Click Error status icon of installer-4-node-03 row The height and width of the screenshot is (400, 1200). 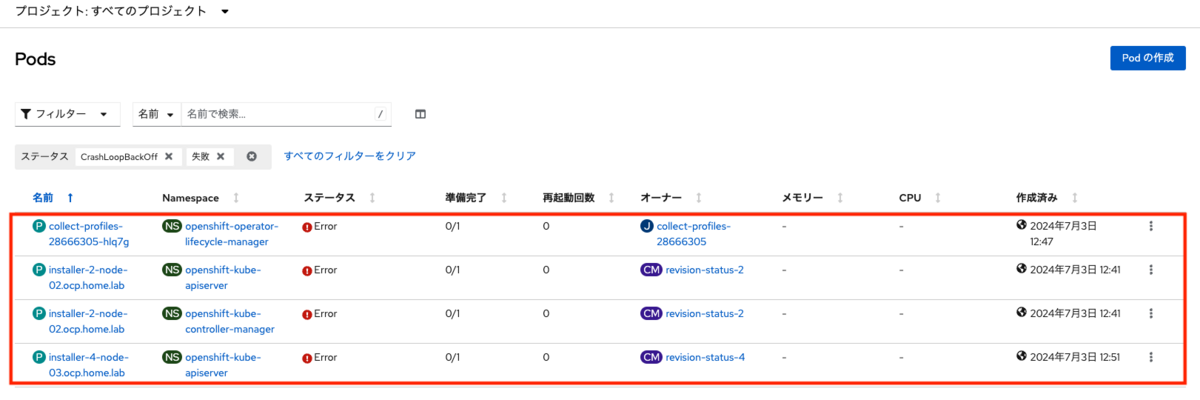click(307, 358)
